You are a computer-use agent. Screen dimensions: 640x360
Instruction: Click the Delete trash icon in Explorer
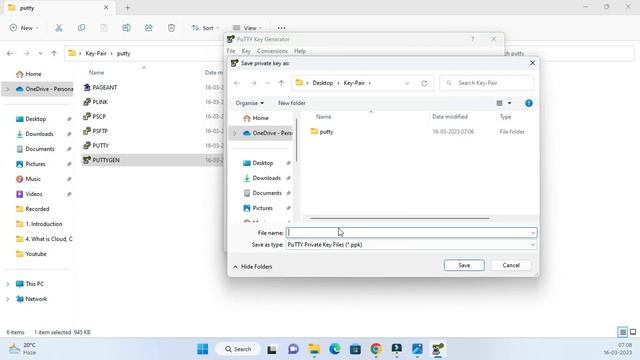pos(171,28)
